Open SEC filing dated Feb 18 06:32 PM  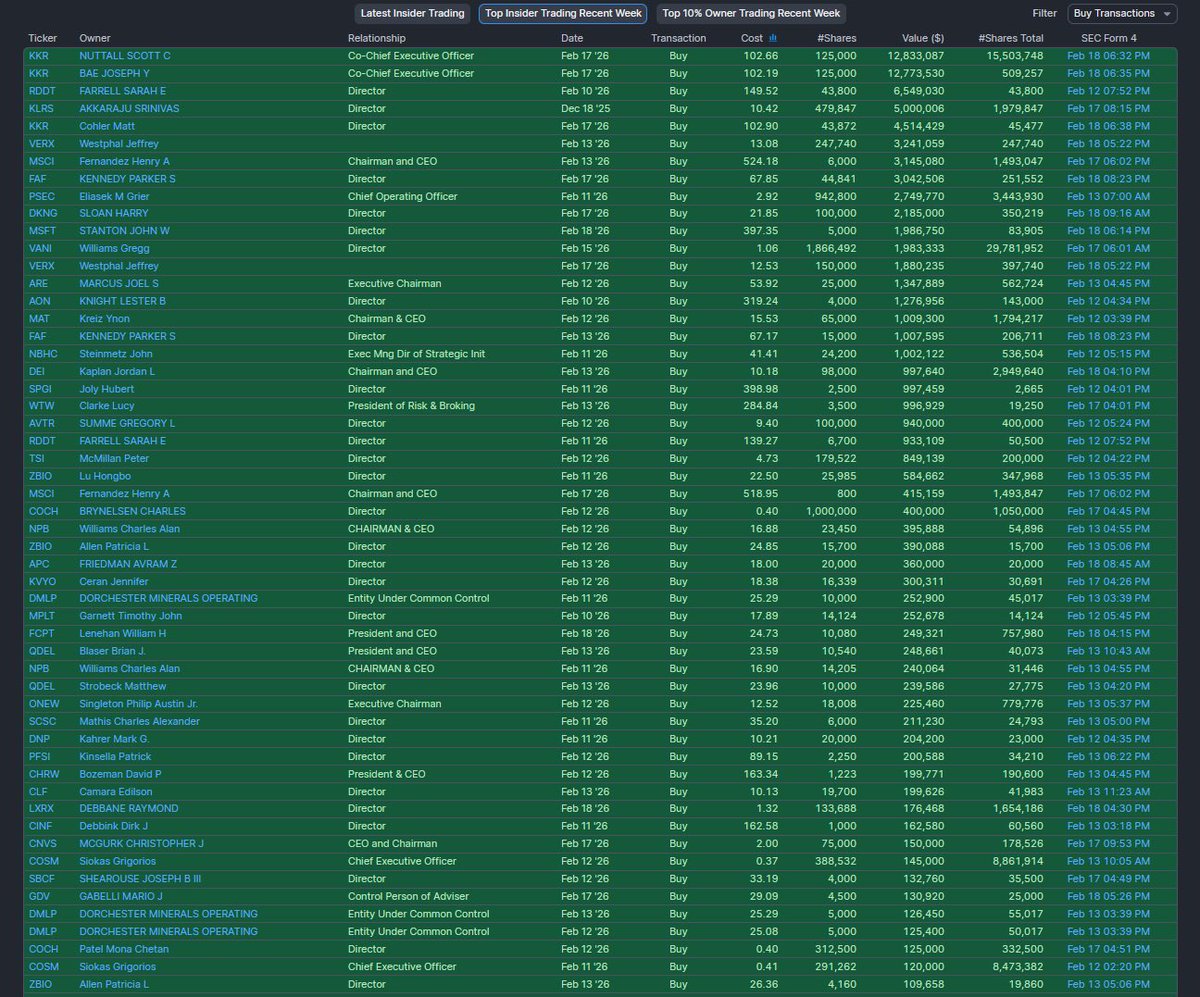coord(1109,56)
